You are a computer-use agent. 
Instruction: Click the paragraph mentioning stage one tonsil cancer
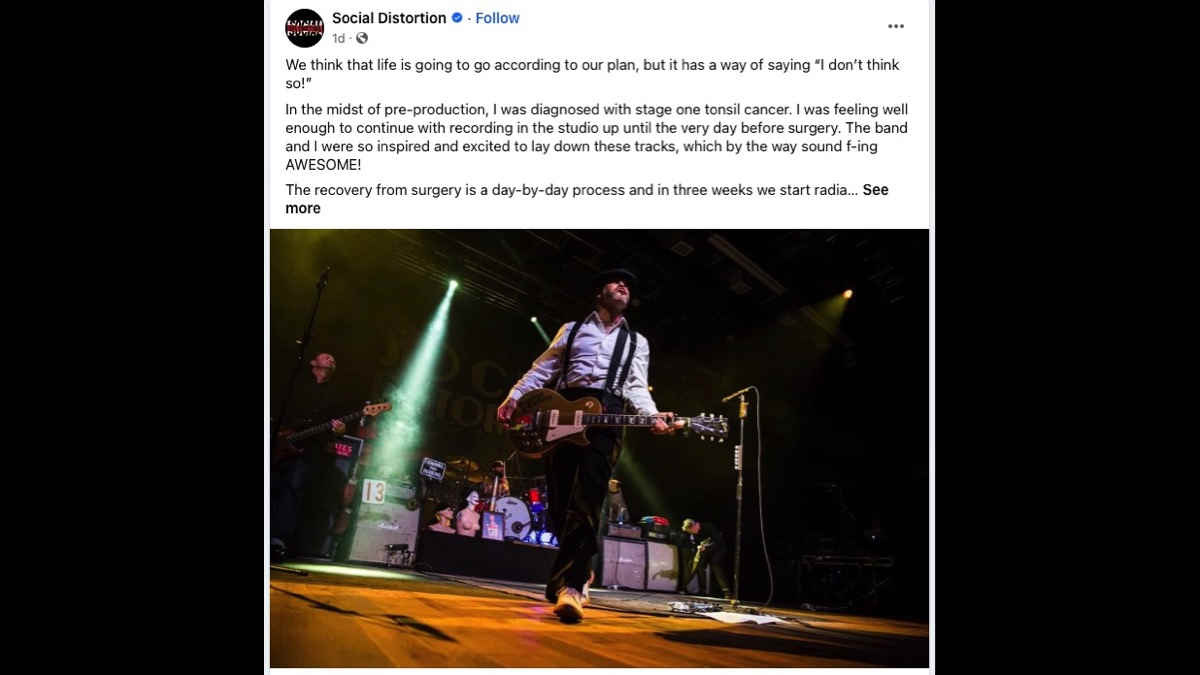597,137
